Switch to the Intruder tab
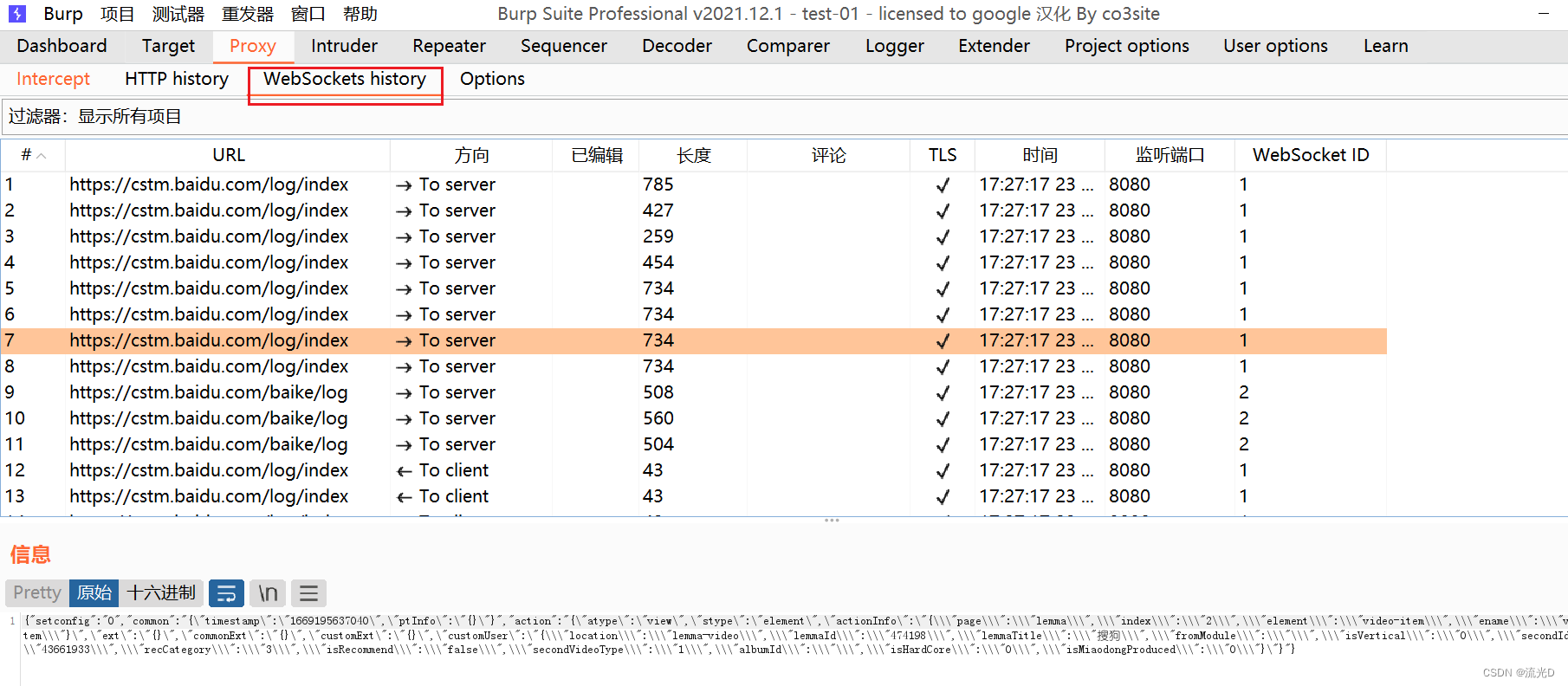 point(344,46)
